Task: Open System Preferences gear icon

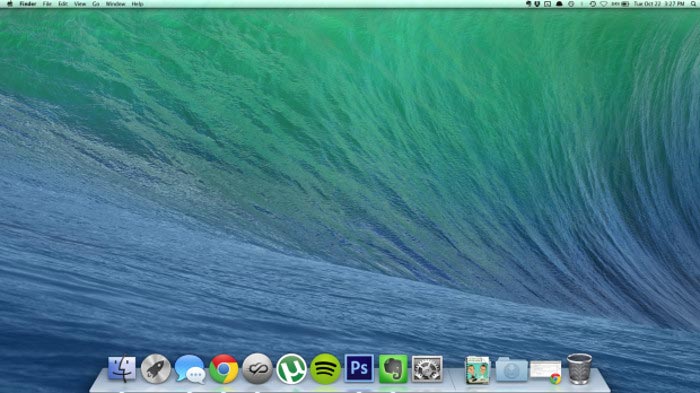Action: pyautogui.click(x=427, y=369)
